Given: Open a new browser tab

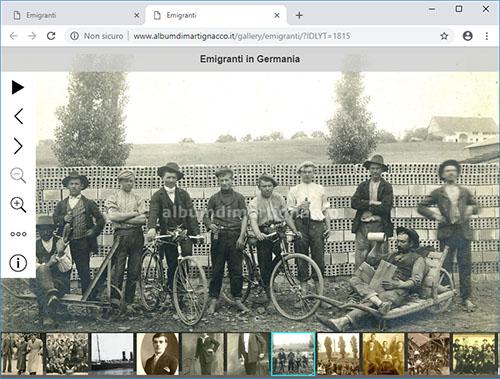Looking at the screenshot, I should pyautogui.click(x=299, y=15).
